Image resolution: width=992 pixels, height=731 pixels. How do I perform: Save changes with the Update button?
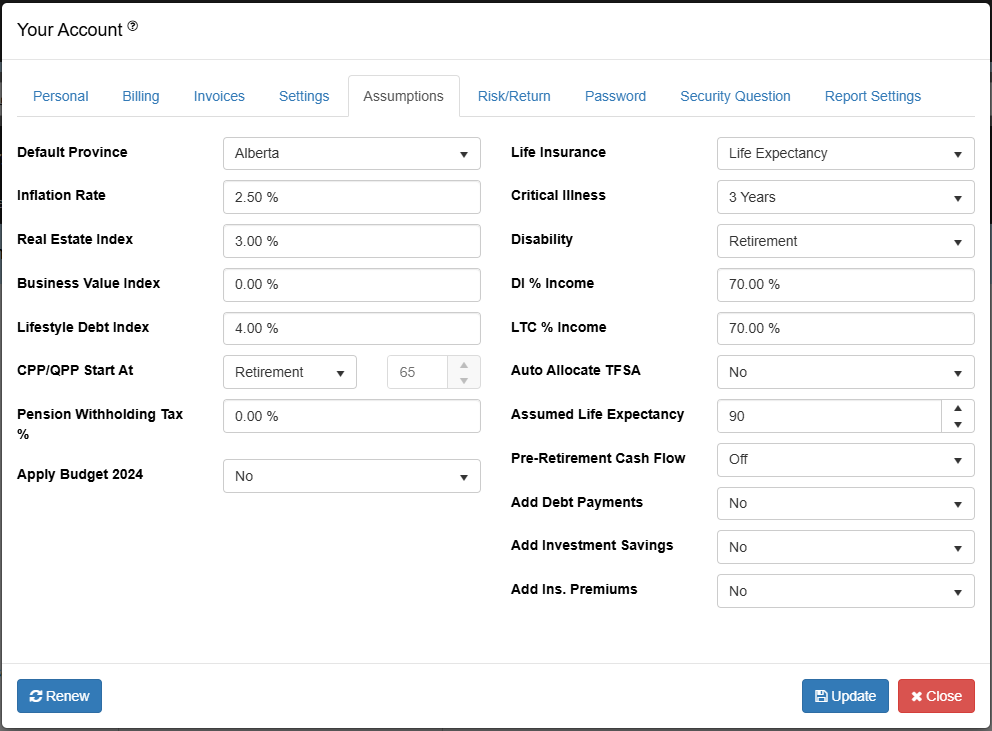point(845,696)
